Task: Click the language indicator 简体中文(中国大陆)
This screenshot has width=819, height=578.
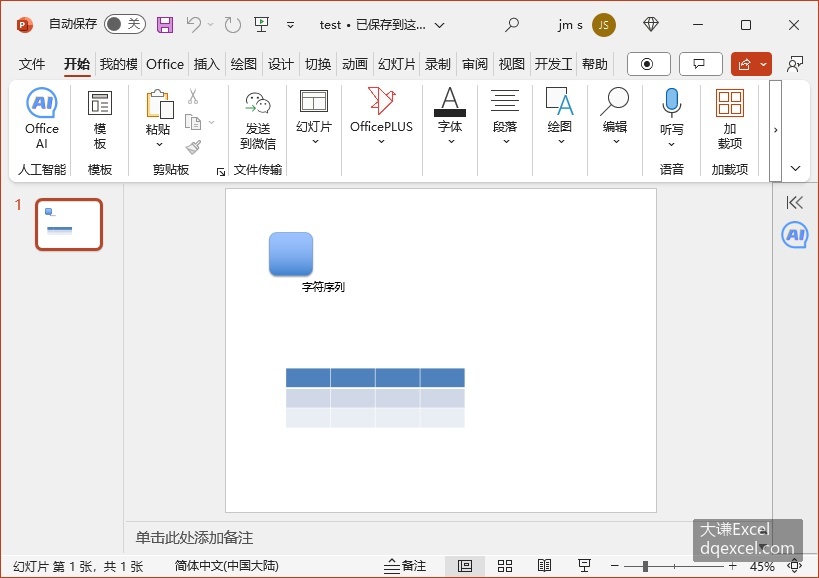Action: click(227, 566)
